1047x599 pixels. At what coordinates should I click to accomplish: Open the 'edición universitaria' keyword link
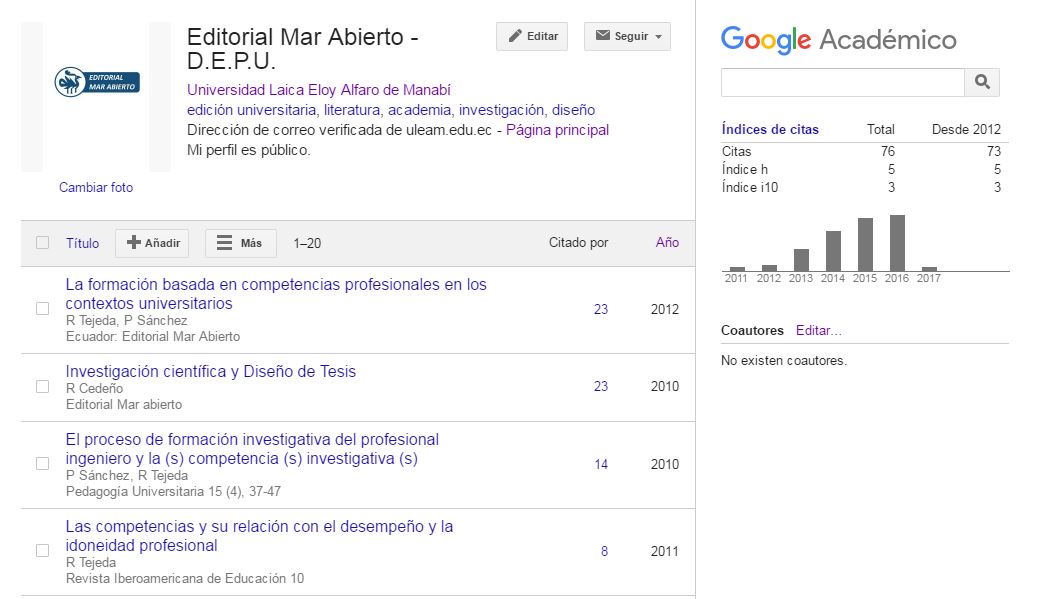click(x=240, y=110)
